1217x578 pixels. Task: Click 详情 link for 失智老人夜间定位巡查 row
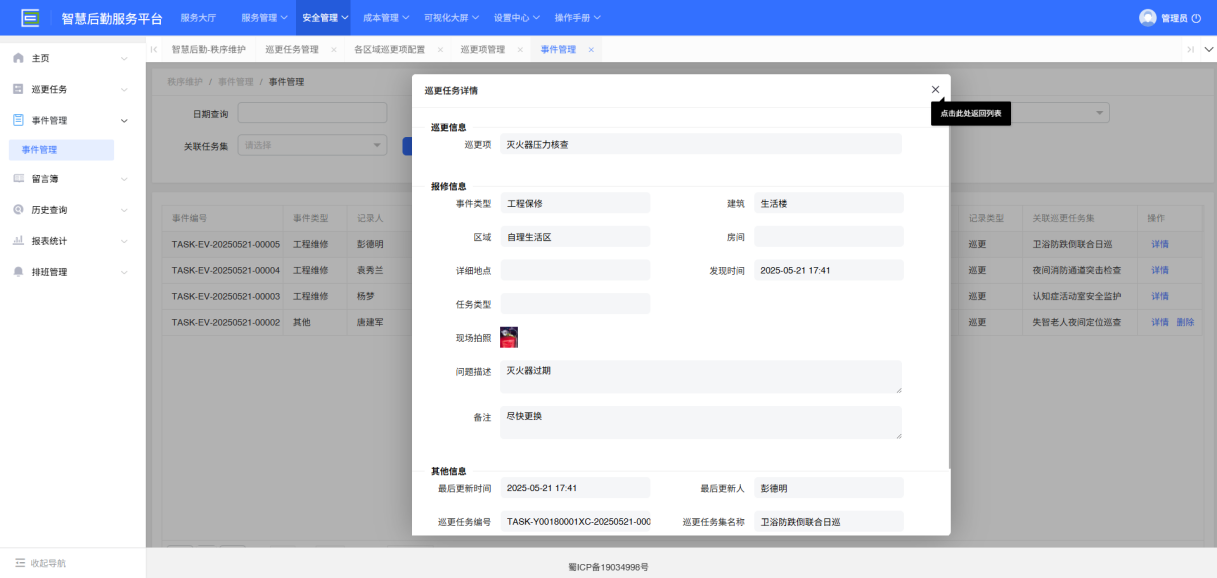point(1160,322)
